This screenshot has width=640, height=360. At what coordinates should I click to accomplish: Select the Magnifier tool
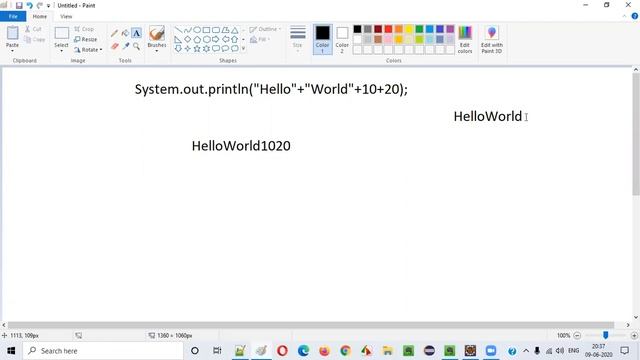(x=136, y=46)
